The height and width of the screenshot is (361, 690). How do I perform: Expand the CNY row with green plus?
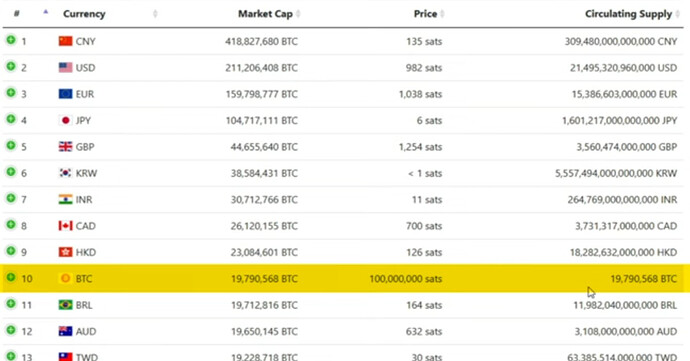(11, 40)
